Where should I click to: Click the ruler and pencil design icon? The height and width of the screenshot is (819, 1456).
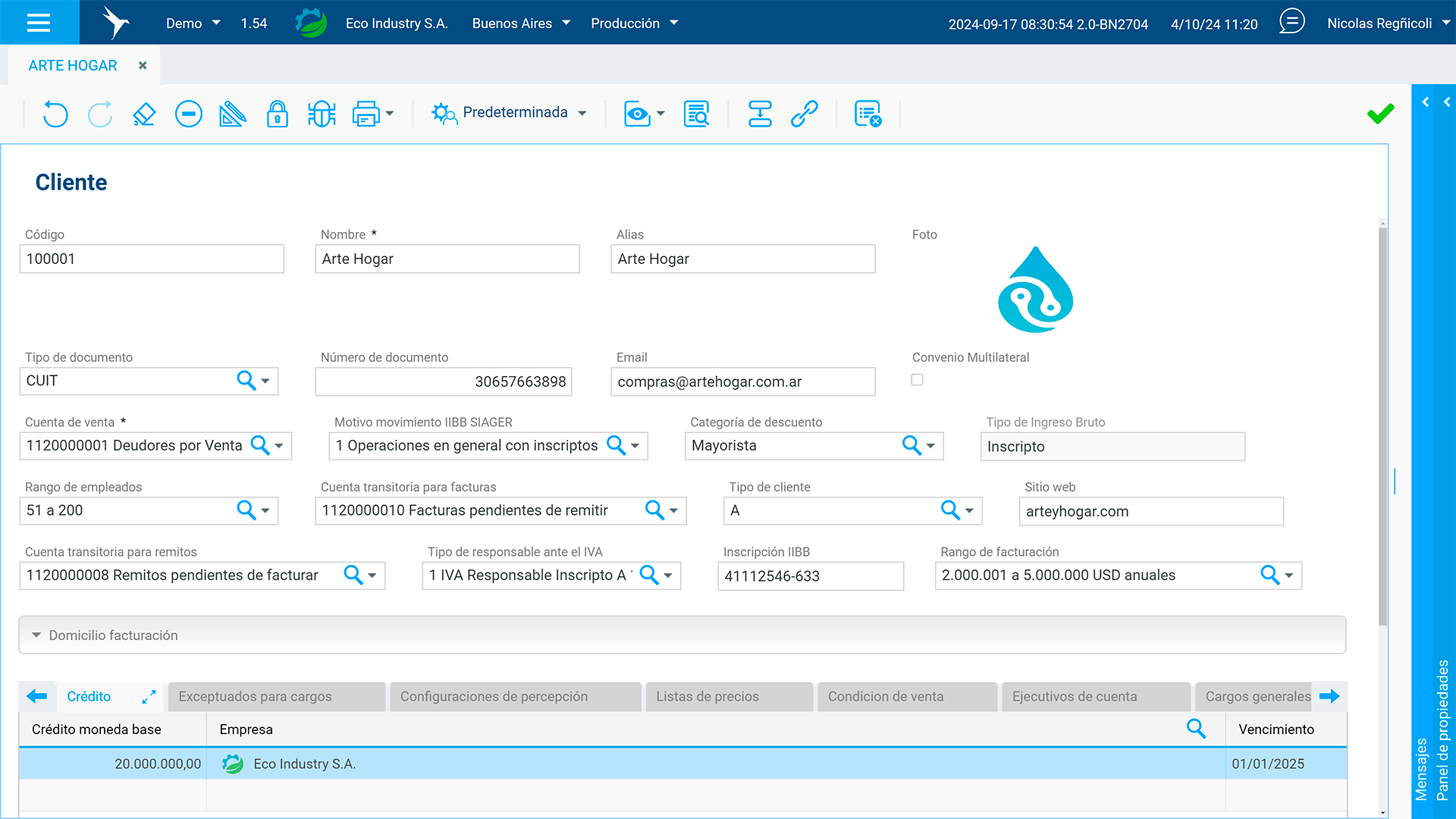tap(233, 114)
